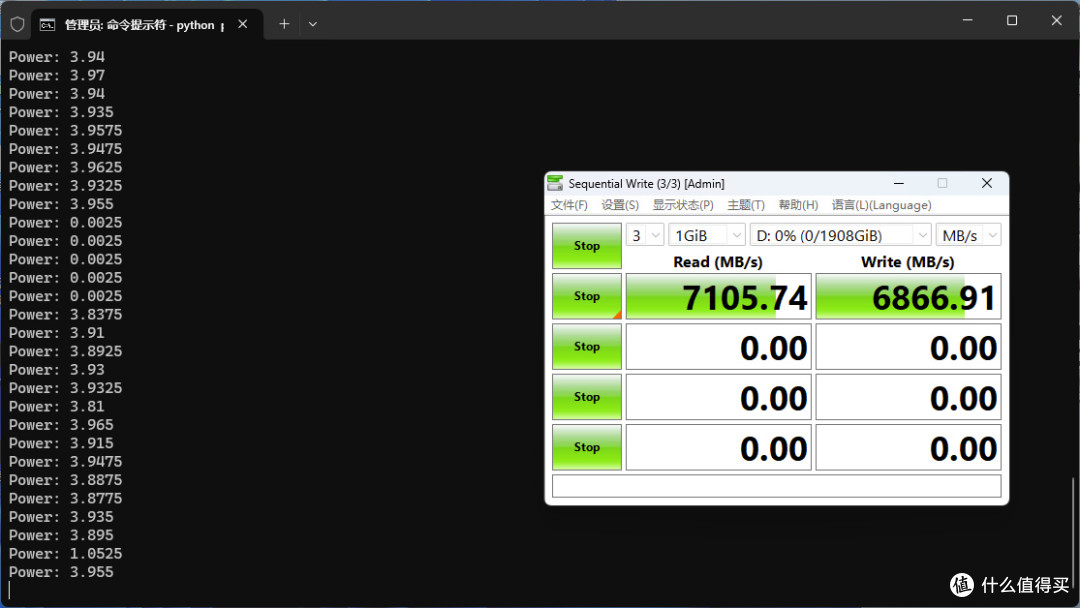The height and width of the screenshot is (608, 1080).
Task: Open the drive dropdown showing D: 0% (0/1908GiB)
Action: coord(841,235)
